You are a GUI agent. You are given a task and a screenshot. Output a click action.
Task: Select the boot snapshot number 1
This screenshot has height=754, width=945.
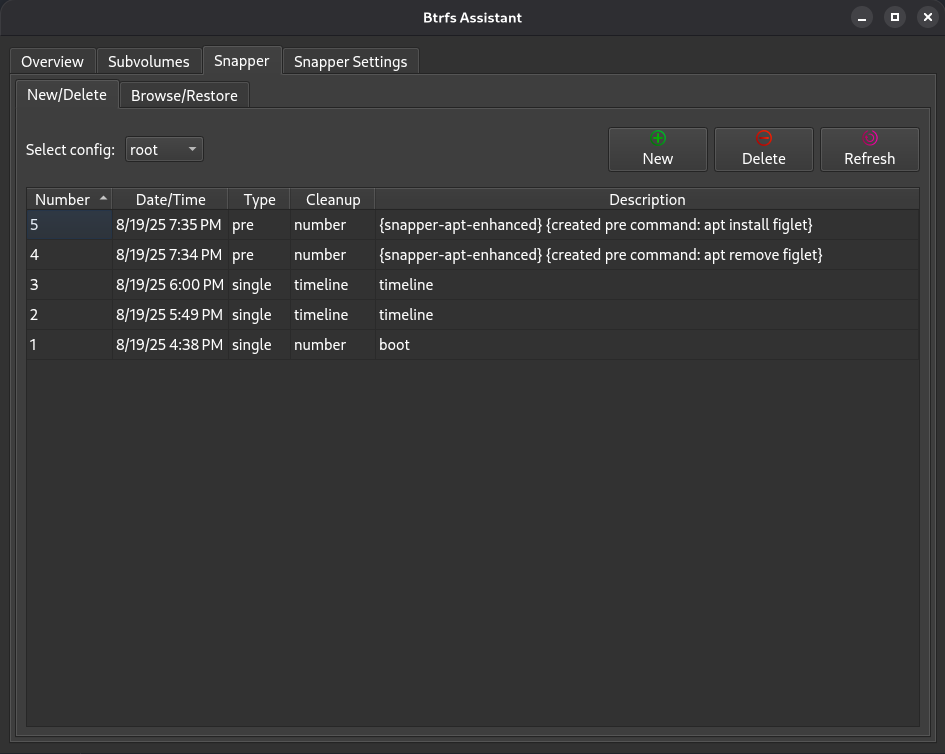(x=394, y=345)
